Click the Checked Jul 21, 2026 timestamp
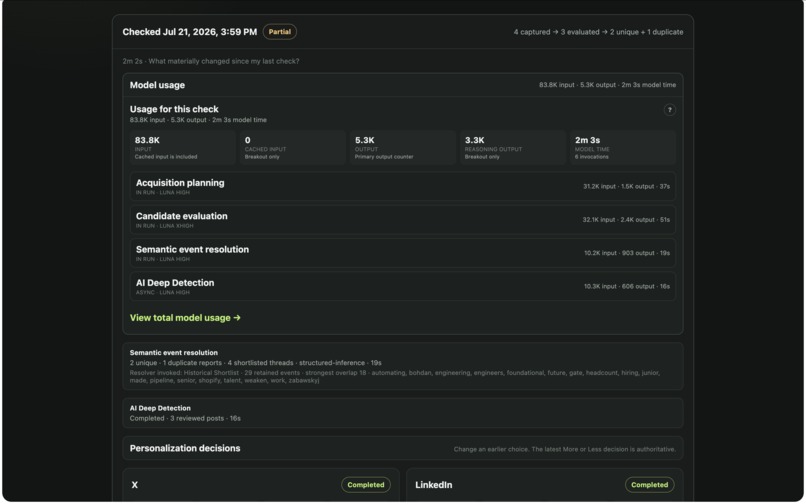806x504 pixels. click(190, 32)
